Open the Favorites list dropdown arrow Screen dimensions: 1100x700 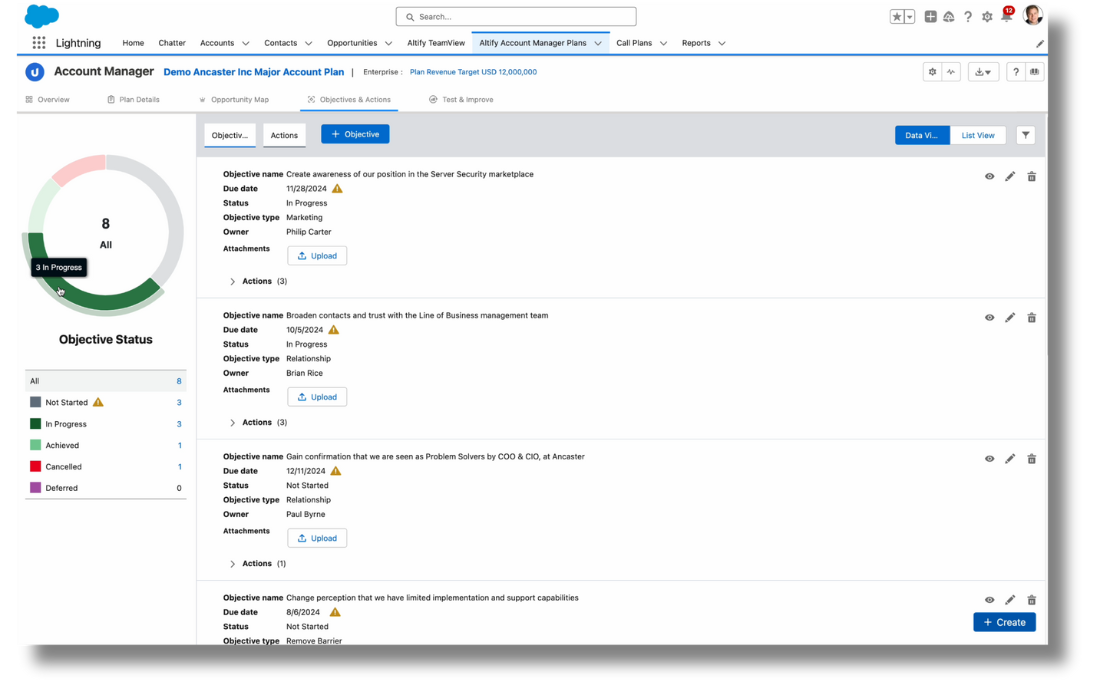coord(910,17)
